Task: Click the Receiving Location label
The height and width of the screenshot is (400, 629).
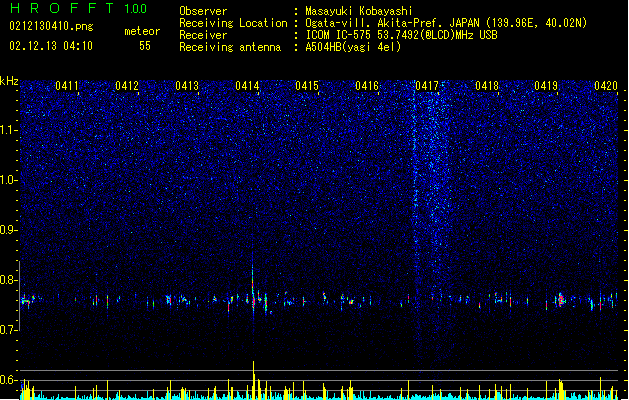Action: coord(233,23)
